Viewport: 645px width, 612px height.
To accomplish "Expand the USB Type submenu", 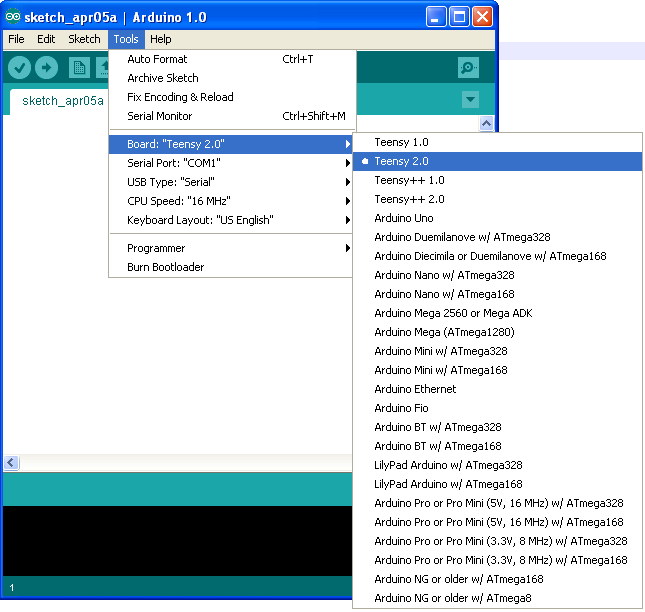I will coord(231,182).
